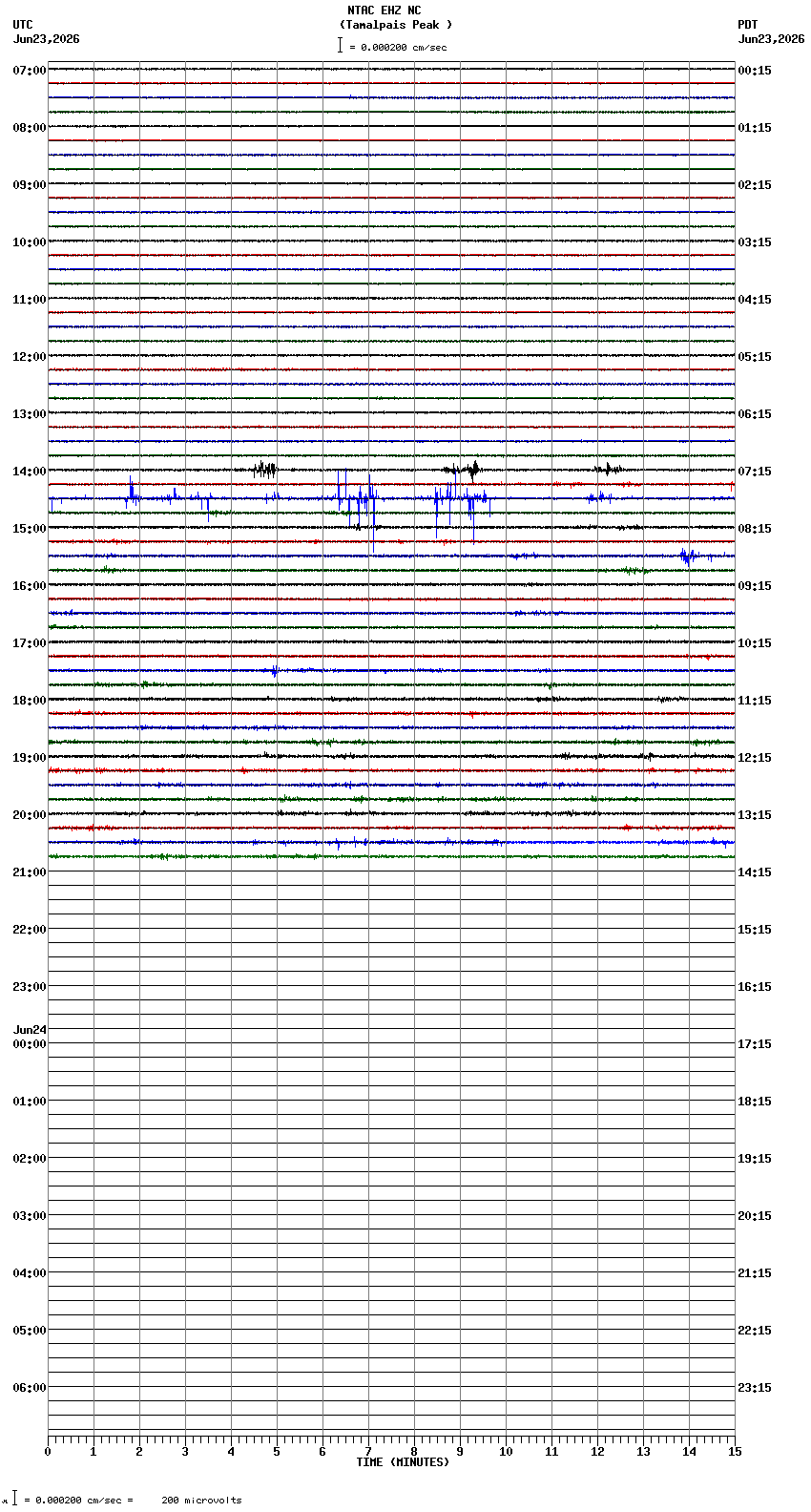Click the Tamalpais Peak station name

click(396, 25)
